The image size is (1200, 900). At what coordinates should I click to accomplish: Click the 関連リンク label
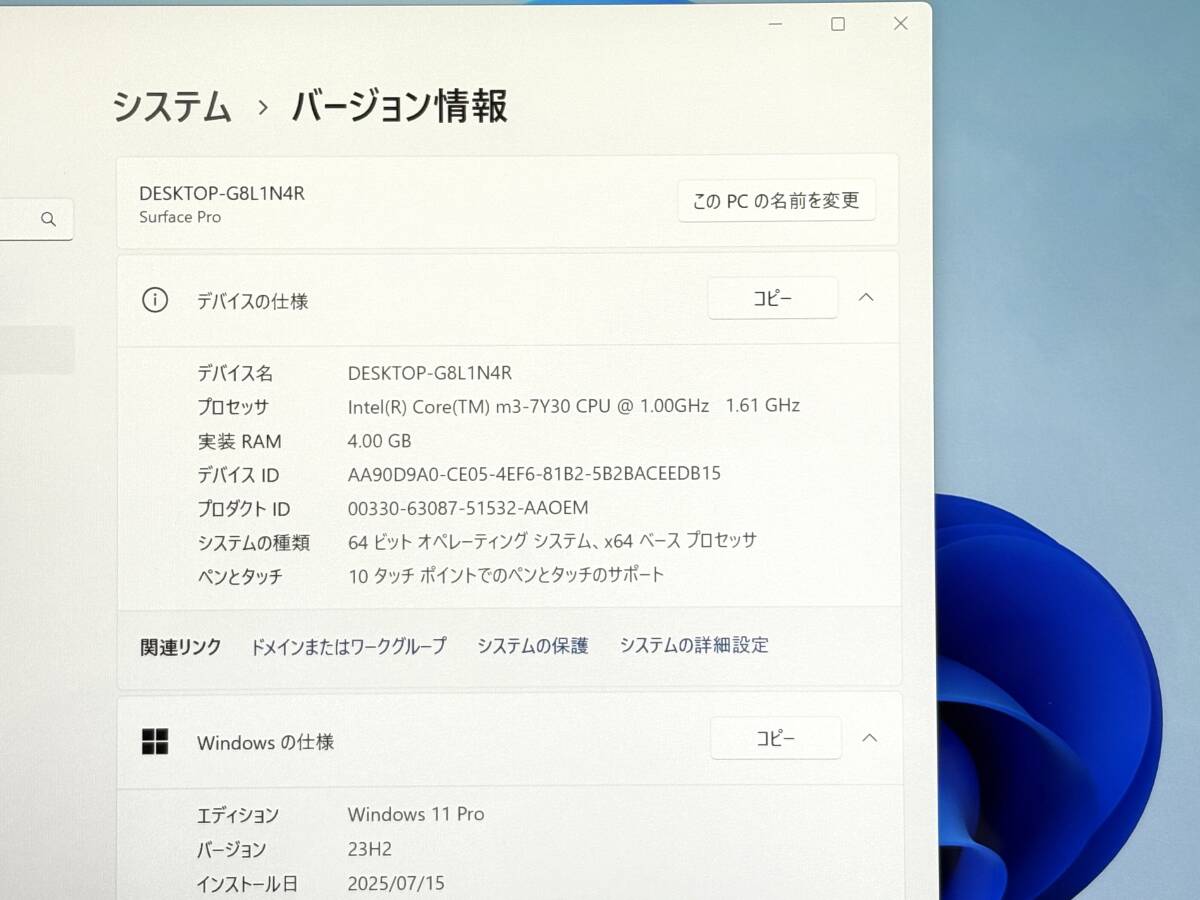180,647
